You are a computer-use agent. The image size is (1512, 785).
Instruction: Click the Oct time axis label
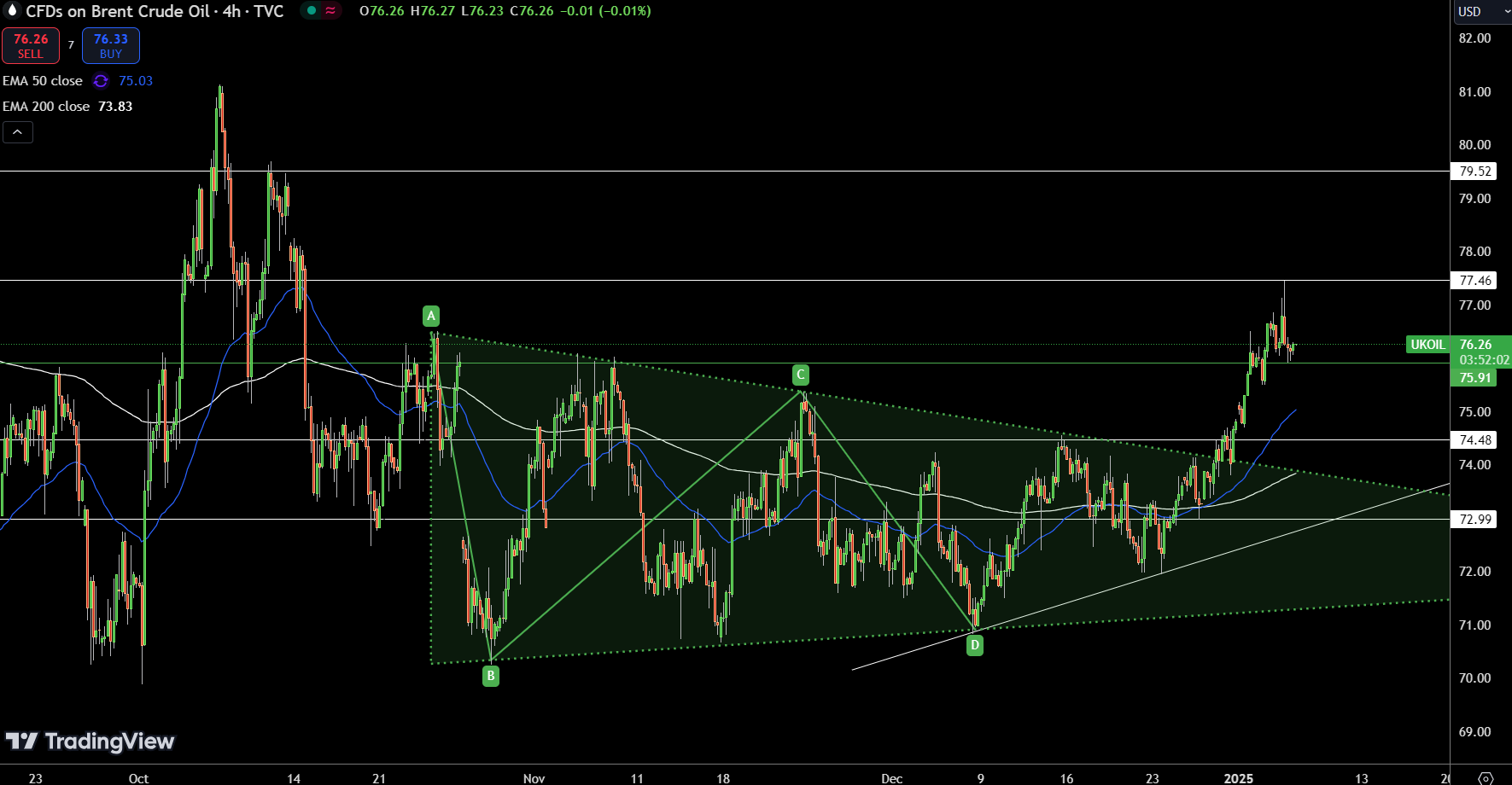138,778
